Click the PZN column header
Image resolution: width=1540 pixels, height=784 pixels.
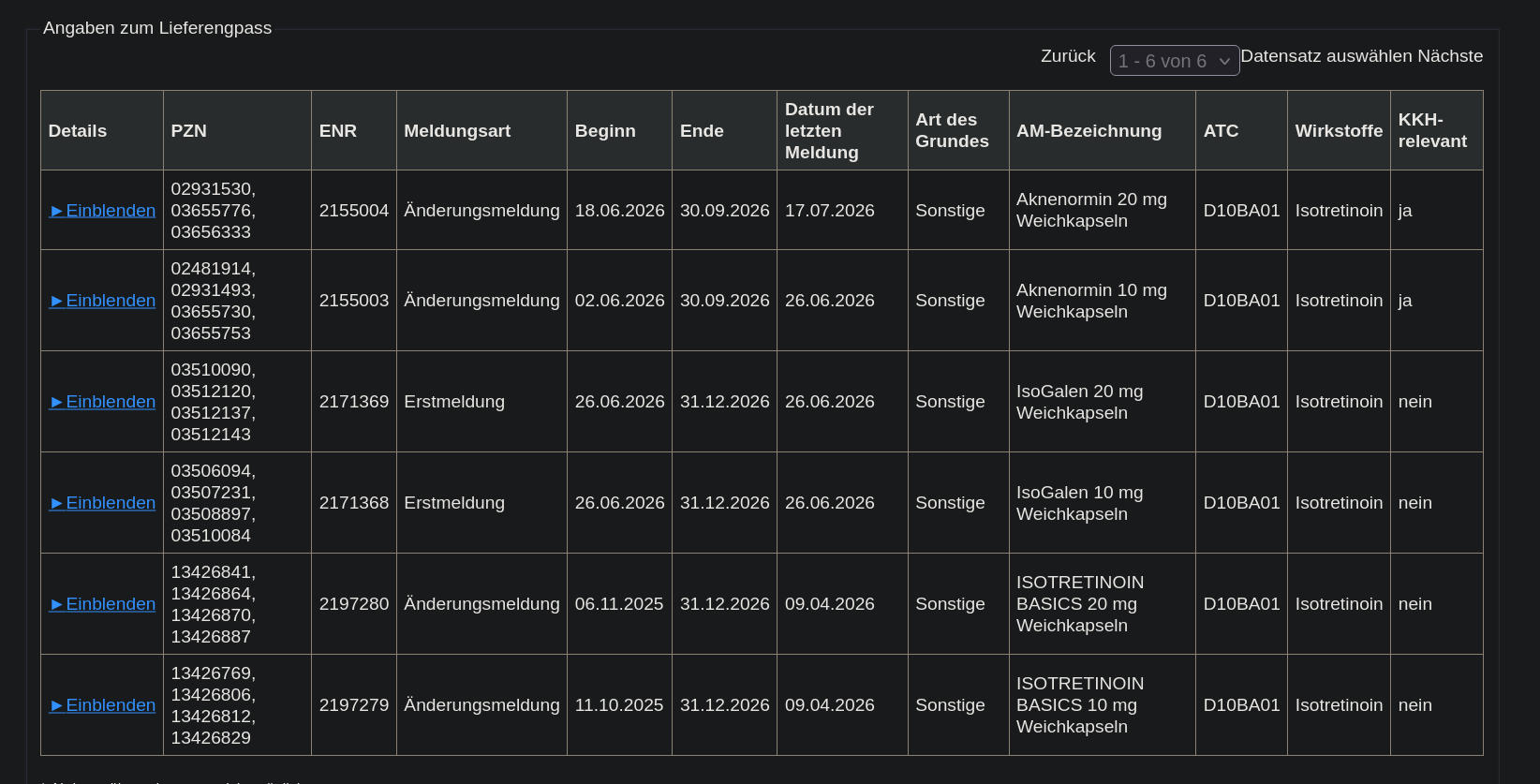(x=189, y=131)
